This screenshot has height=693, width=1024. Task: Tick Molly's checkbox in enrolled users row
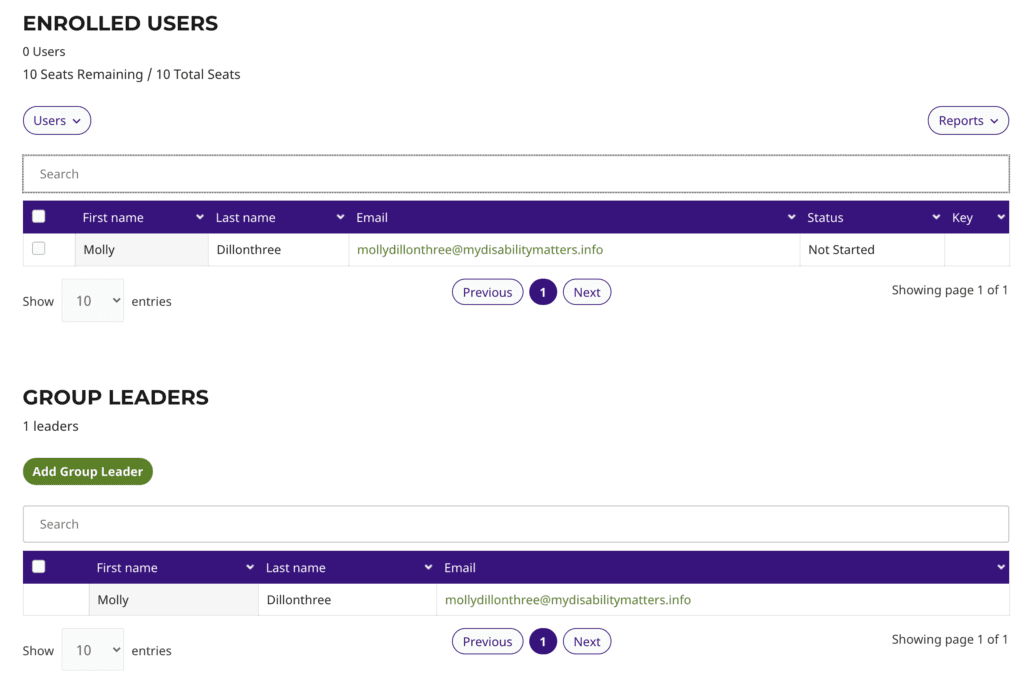(39, 249)
